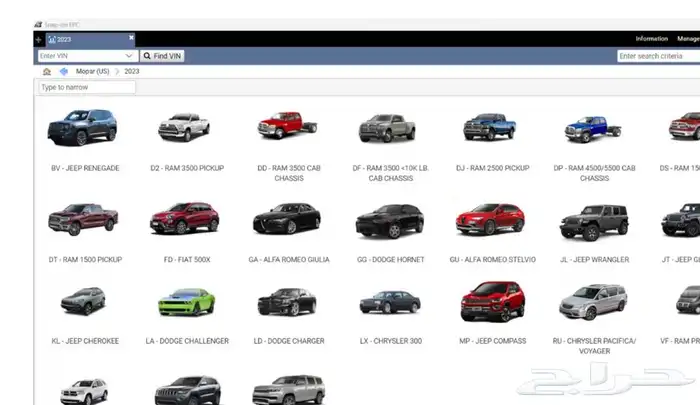Open the Enter VIN dropdown arrow
Image resolution: width=700 pixels, height=405 pixels.
tap(129, 56)
